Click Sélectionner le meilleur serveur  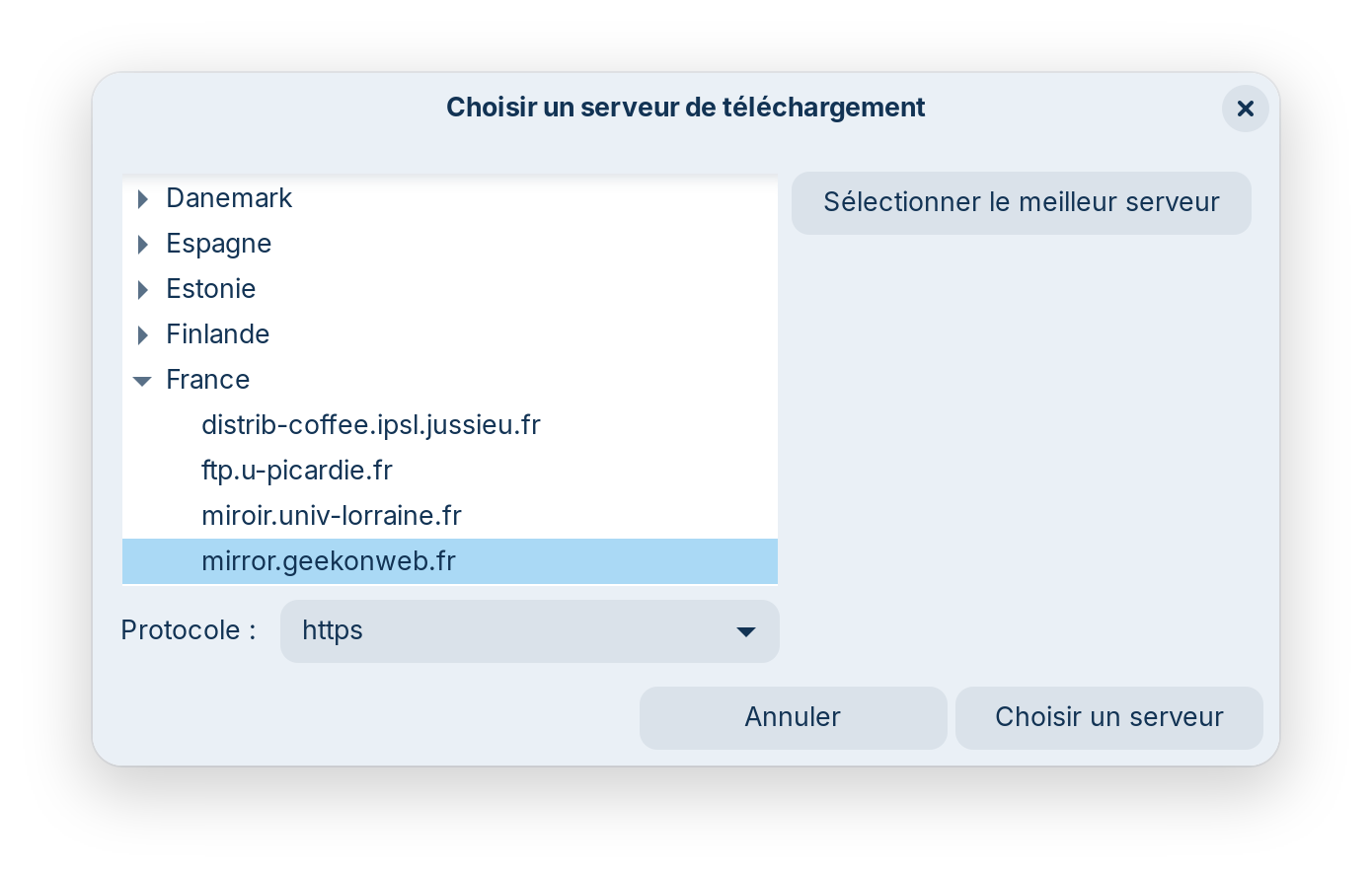[x=1021, y=203]
